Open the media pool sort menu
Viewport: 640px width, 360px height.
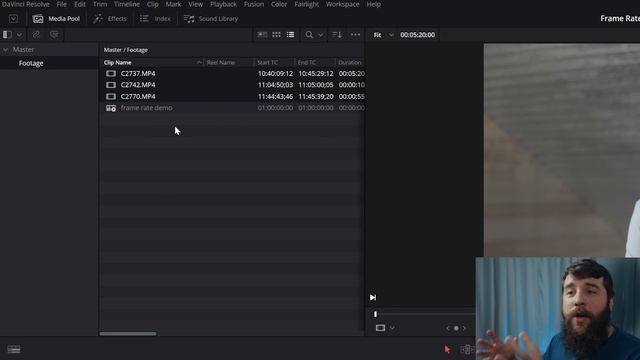click(337, 35)
